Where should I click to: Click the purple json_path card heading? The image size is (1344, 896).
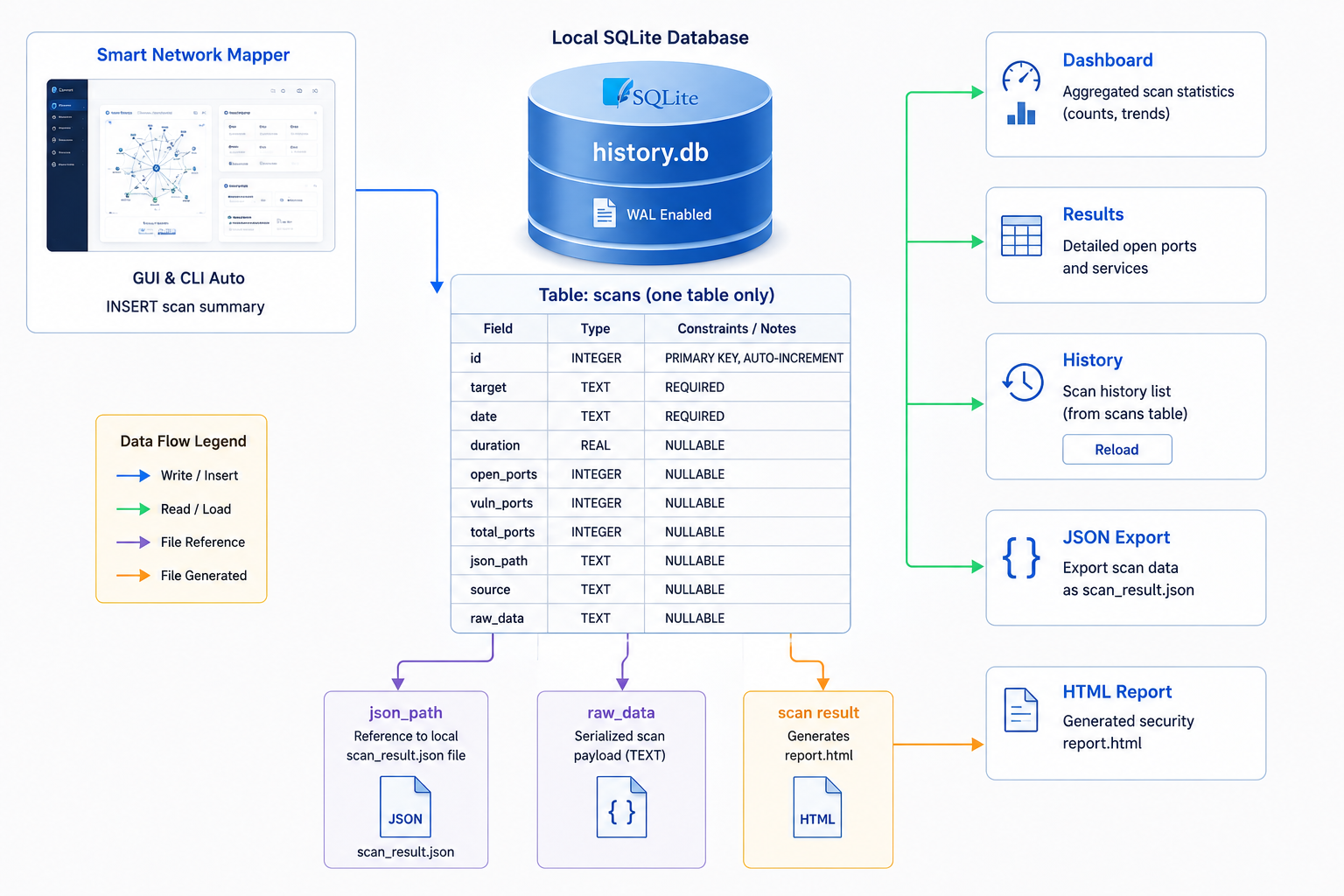coord(406,713)
